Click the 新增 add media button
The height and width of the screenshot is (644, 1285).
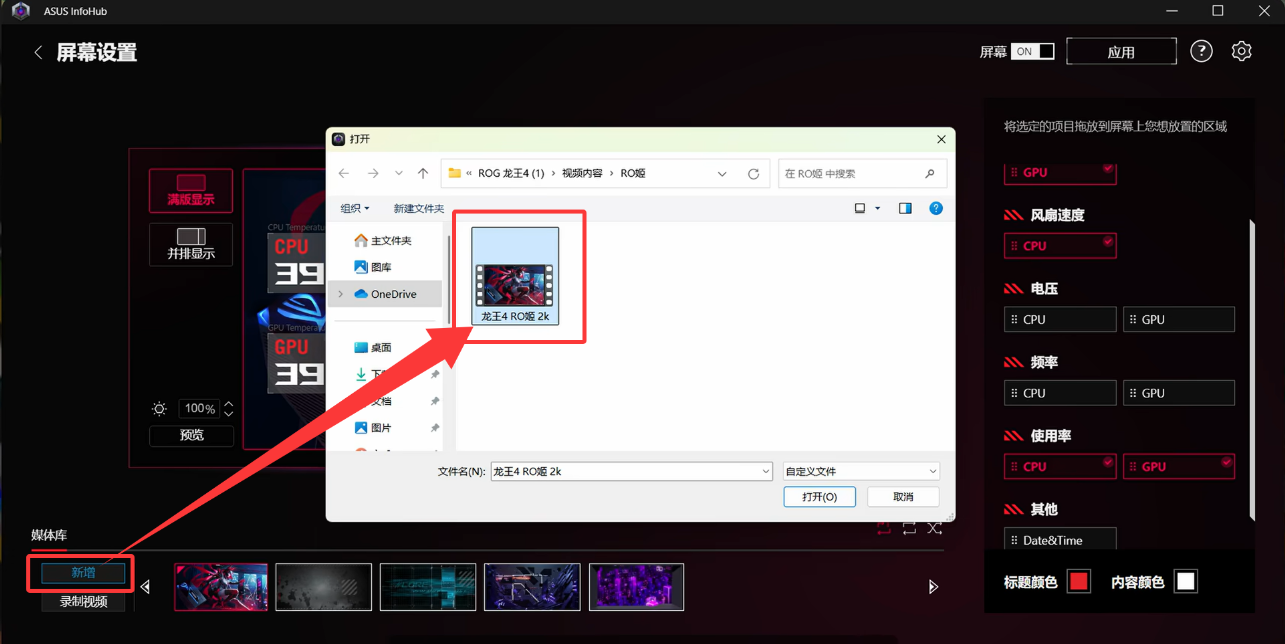tap(83, 573)
